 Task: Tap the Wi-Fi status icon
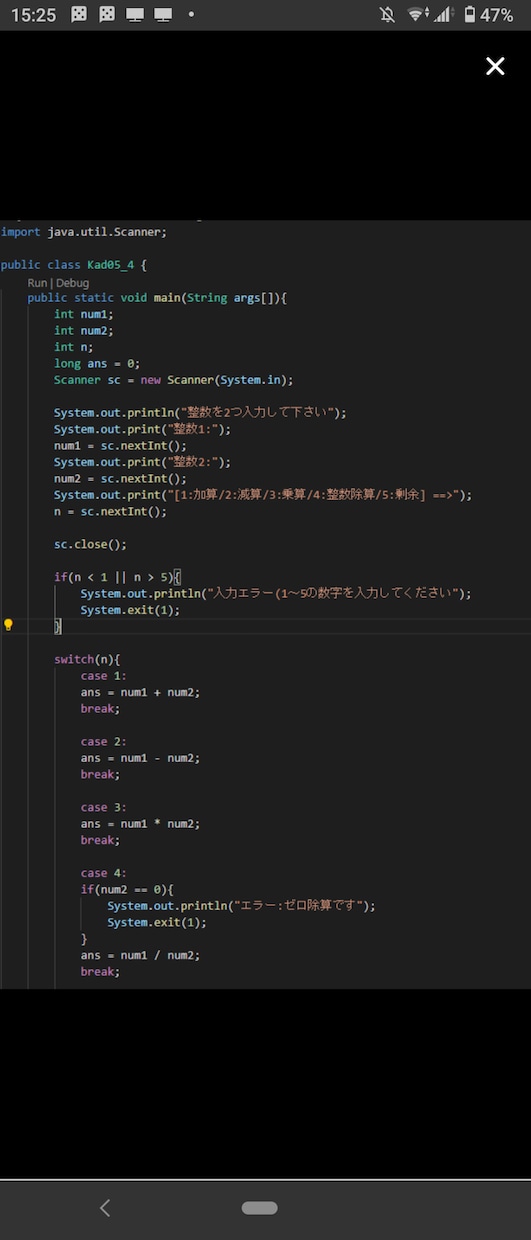point(418,15)
